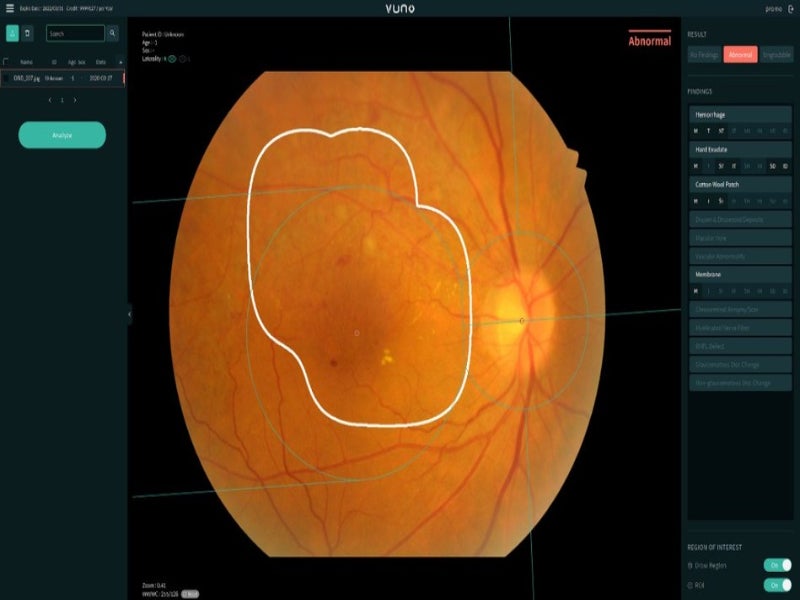This screenshot has height=600, width=800.
Task: Click the Membrane finding button
Action: tap(740, 274)
